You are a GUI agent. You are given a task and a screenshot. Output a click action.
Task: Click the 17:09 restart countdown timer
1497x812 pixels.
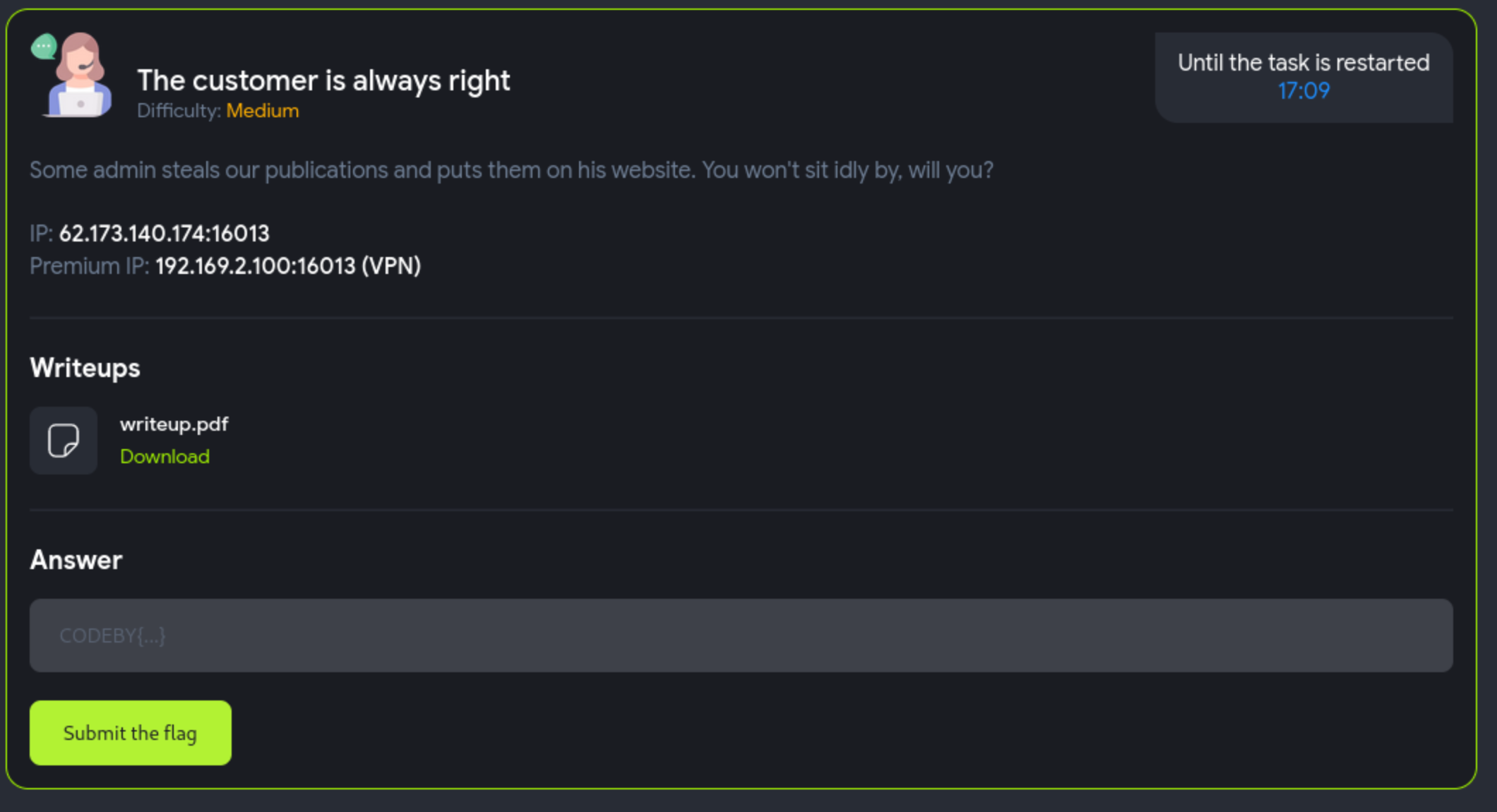tap(1304, 91)
